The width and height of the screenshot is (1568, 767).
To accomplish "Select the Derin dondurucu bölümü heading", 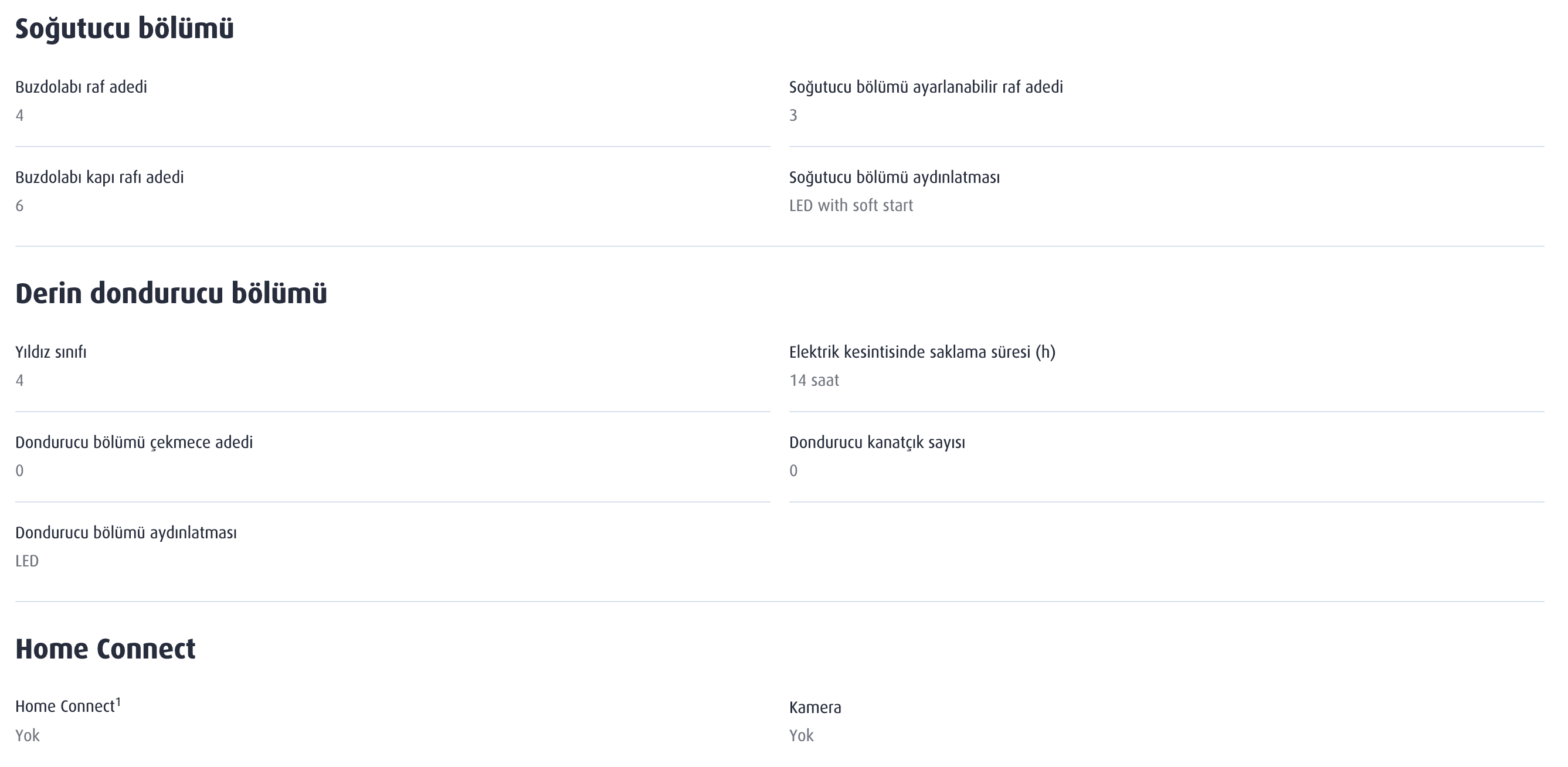I will click(171, 293).
